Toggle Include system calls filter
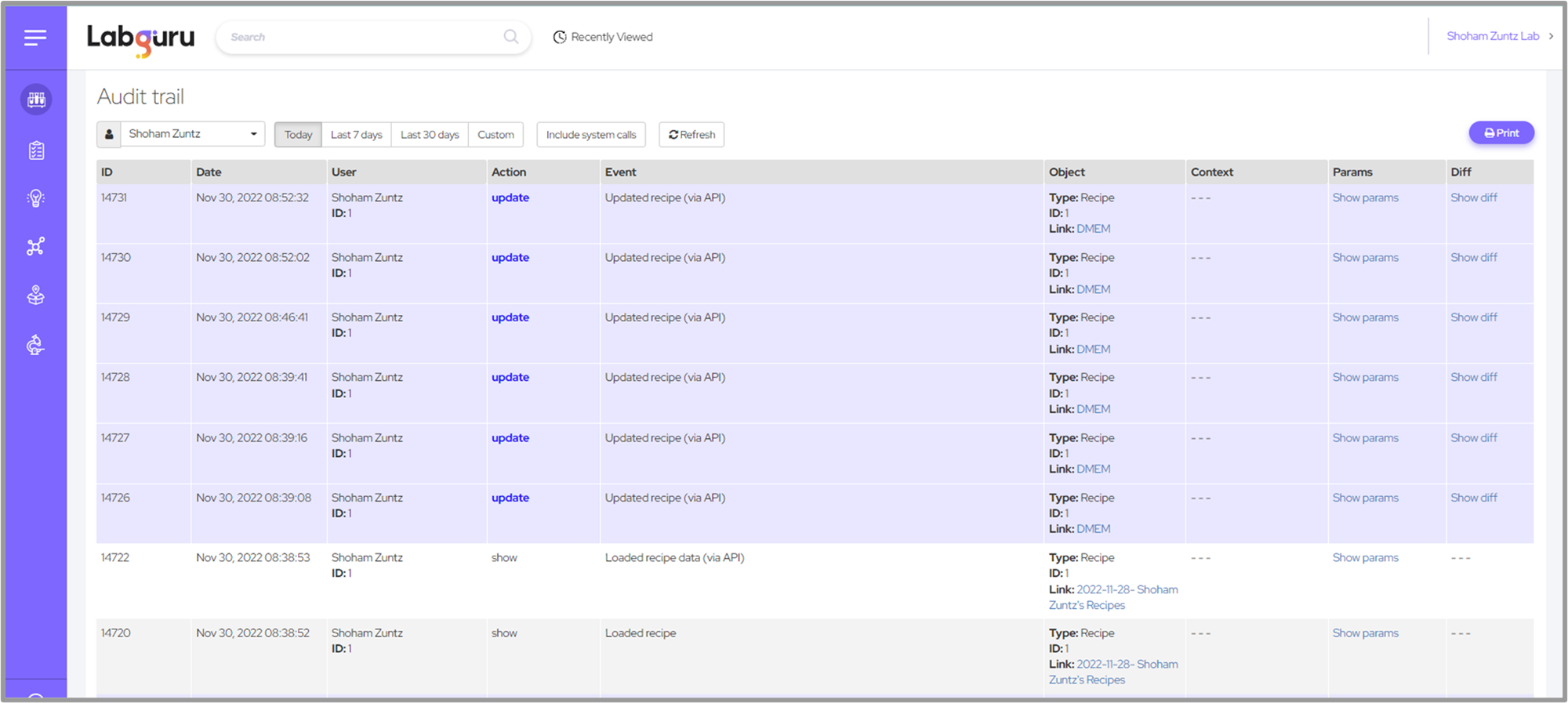 [590, 135]
